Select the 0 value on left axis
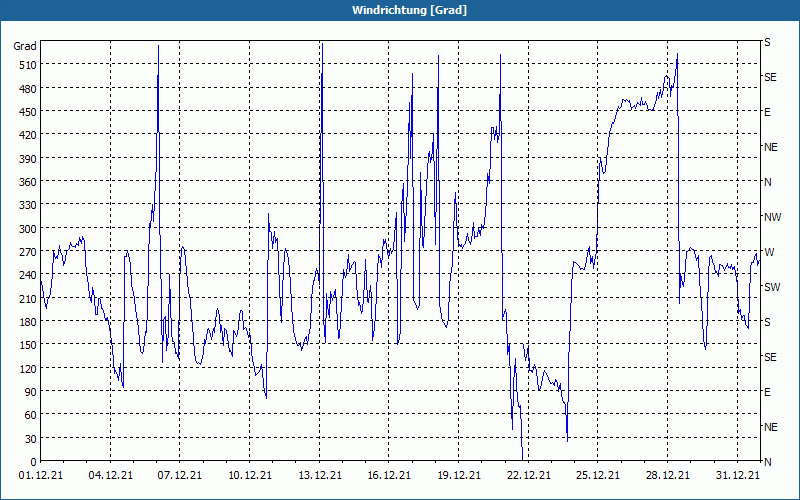 click(34, 462)
